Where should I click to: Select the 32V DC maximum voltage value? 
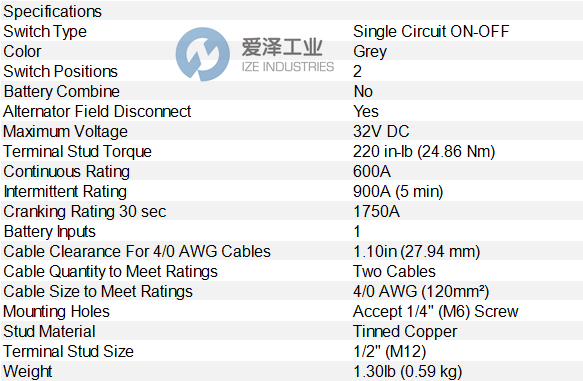coord(381,132)
